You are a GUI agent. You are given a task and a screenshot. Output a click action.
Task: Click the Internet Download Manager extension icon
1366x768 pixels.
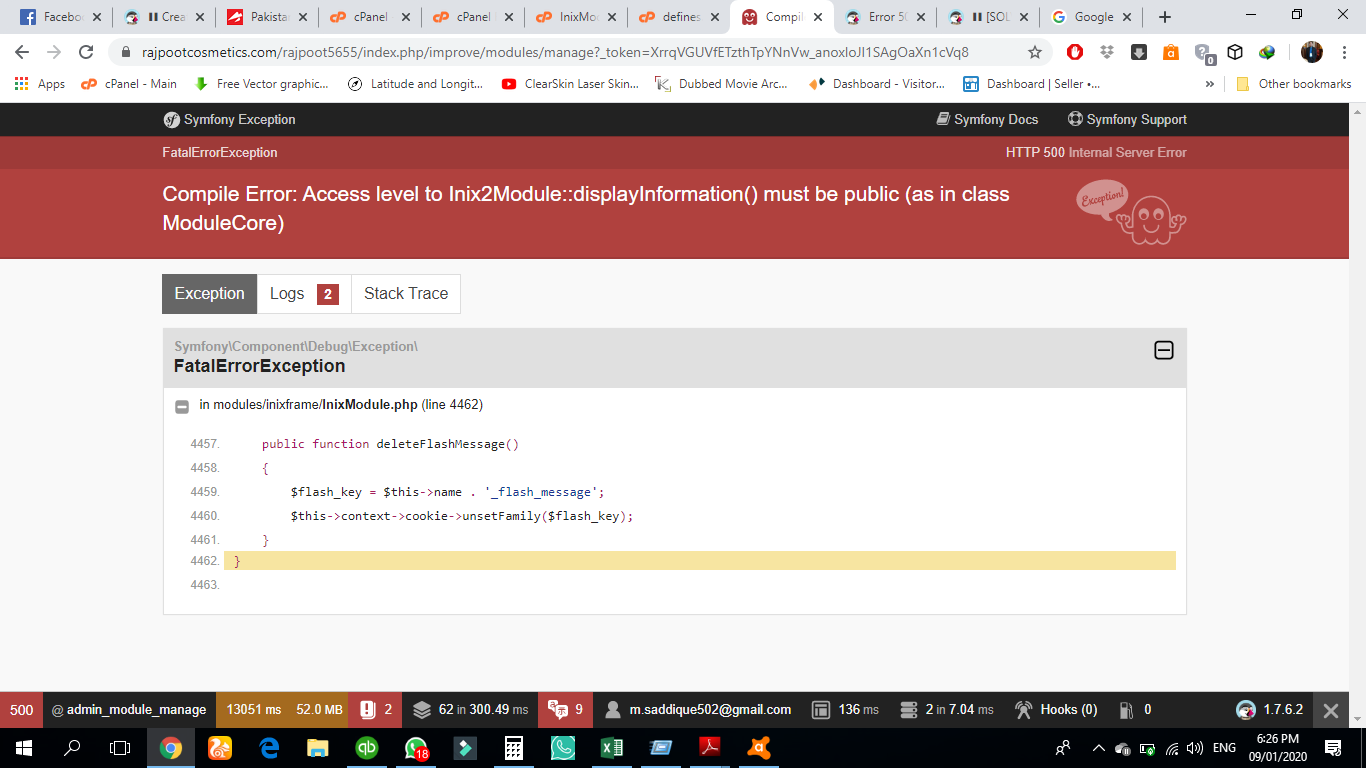[1267, 52]
